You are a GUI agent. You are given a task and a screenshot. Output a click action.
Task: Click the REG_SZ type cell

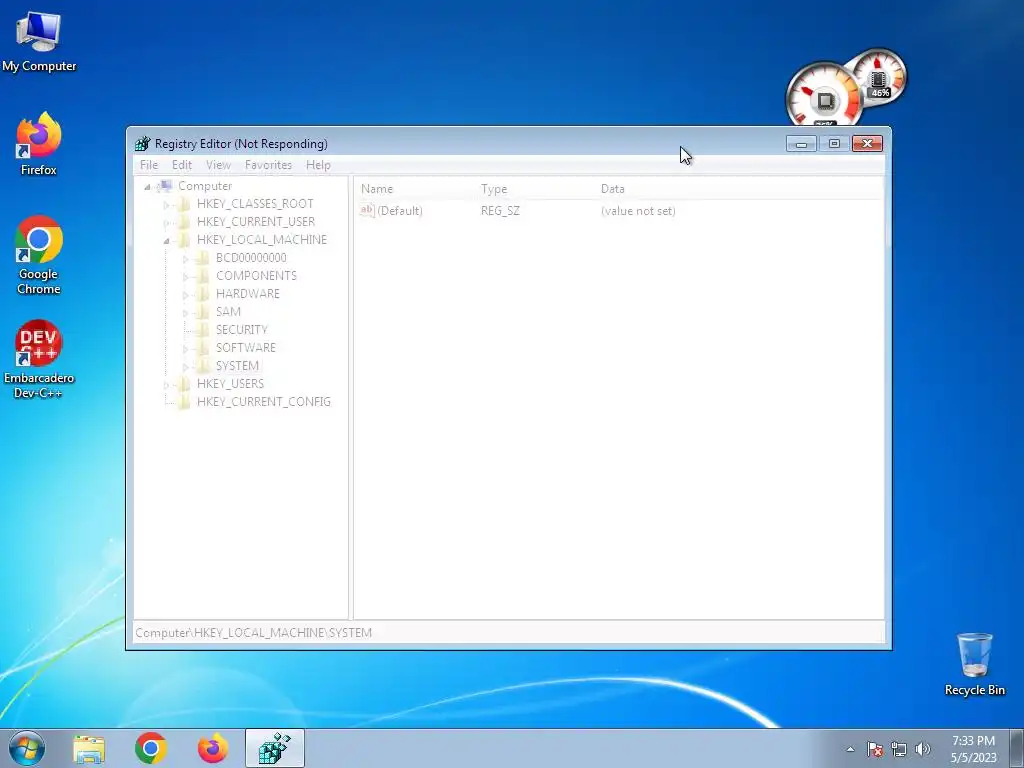pyautogui.click(x=500, y=211)
